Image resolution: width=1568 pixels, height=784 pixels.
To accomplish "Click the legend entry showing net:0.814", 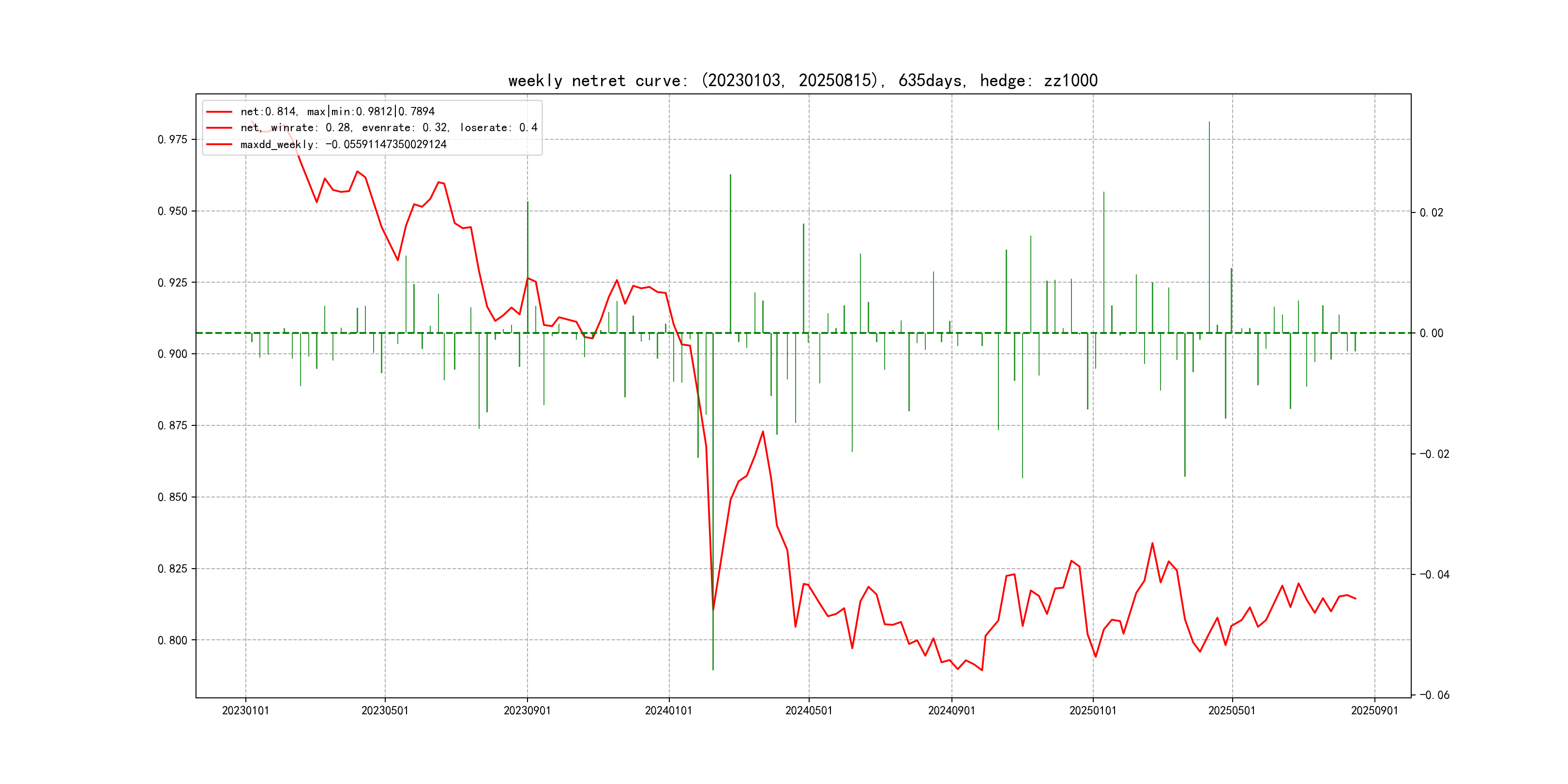I will coord(337,111).
